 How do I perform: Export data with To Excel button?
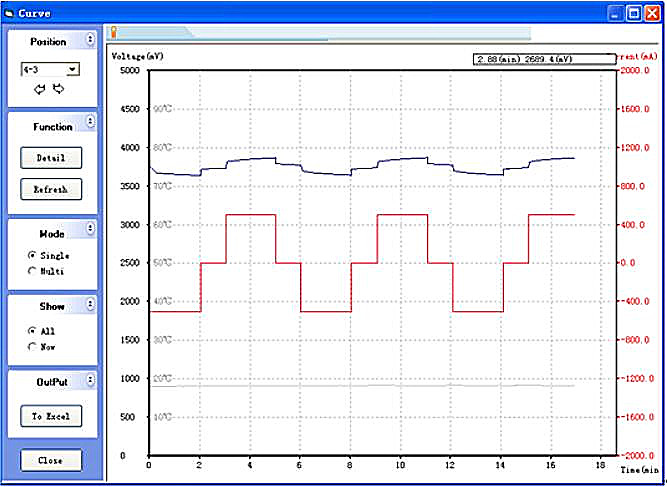point(51,416)
